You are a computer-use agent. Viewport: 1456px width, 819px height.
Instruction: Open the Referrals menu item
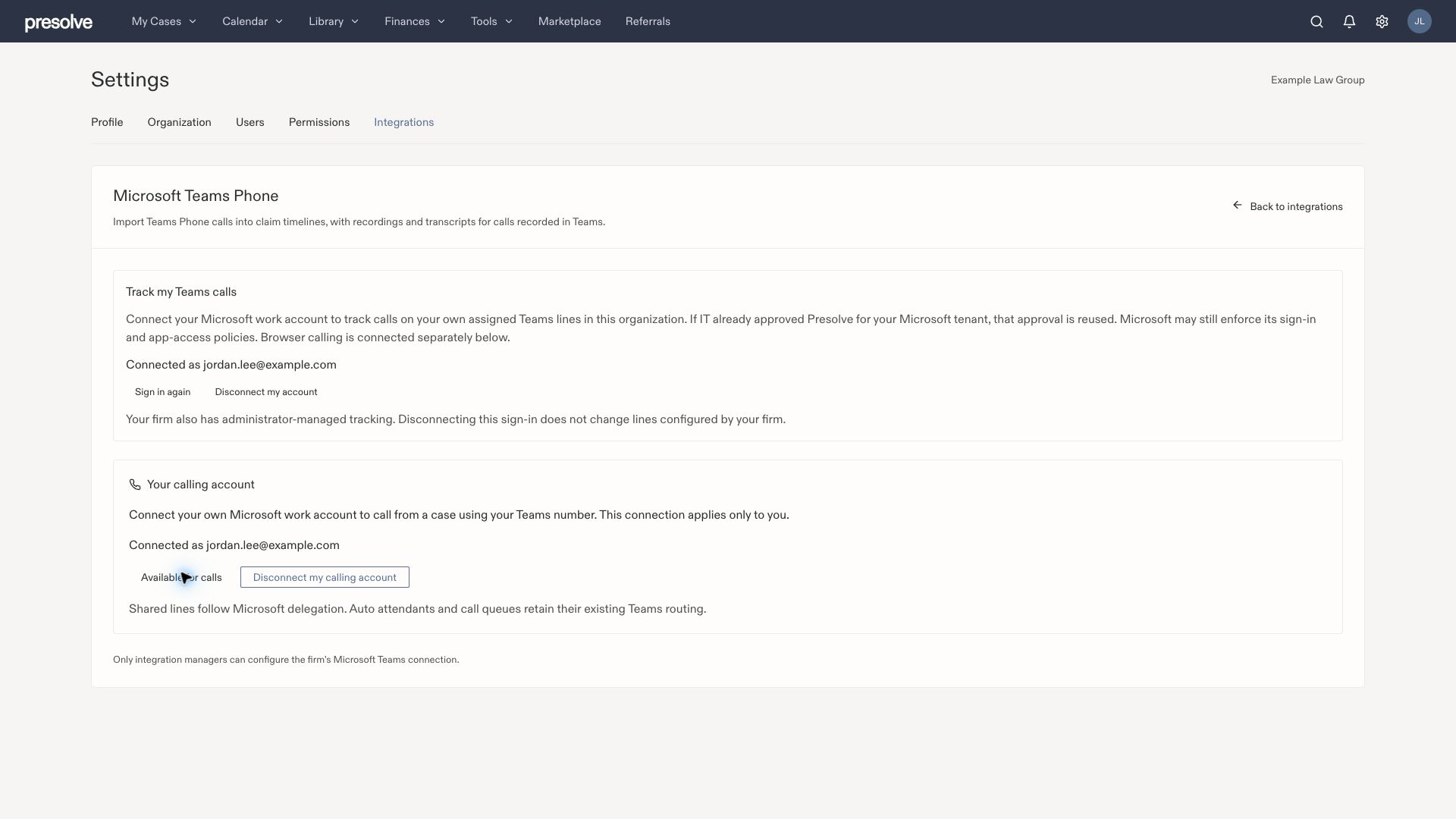pos(648,21)
